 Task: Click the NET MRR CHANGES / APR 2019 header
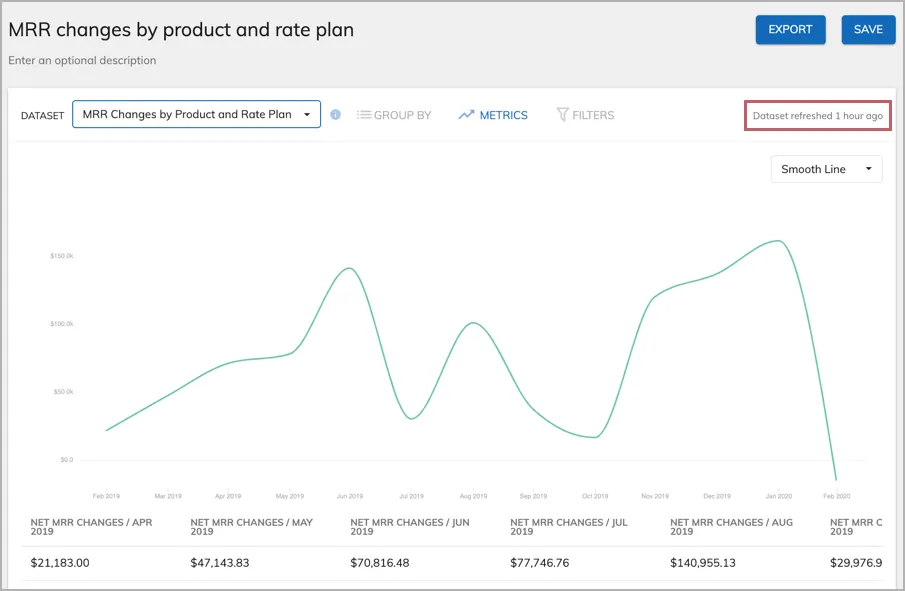[x=91, y=527]
